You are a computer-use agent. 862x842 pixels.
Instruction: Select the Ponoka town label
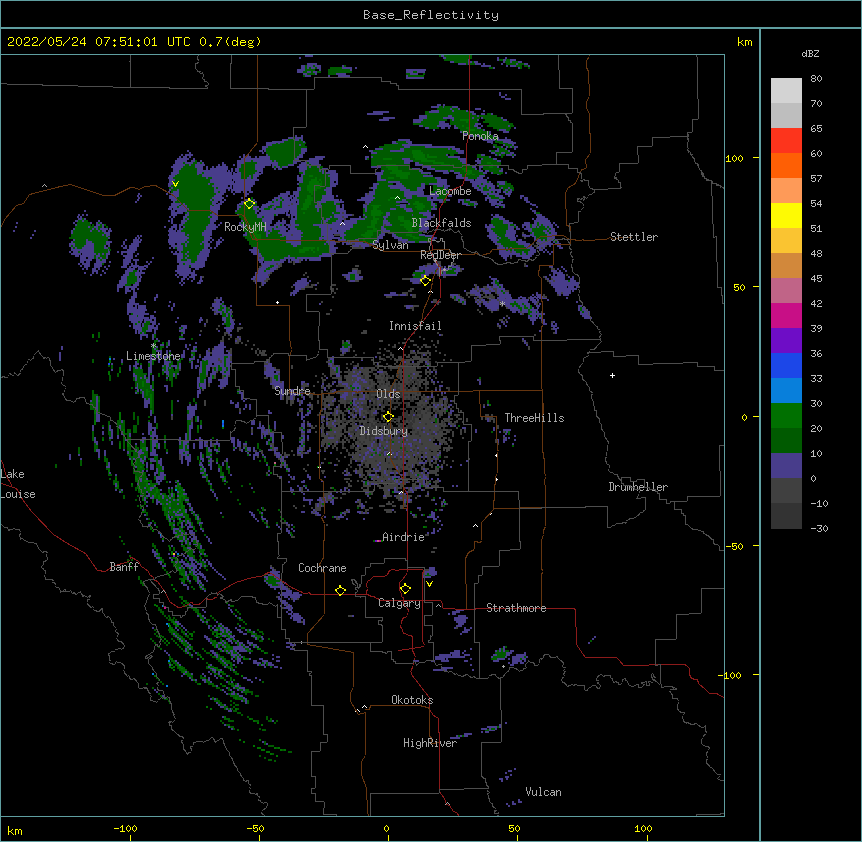tap(480, 136)
